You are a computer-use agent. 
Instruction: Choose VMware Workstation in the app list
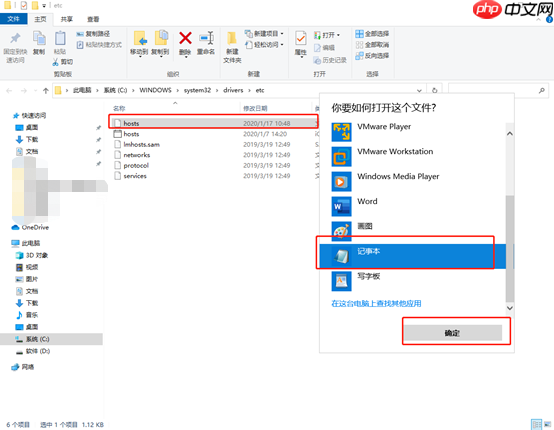coord(413,156)
